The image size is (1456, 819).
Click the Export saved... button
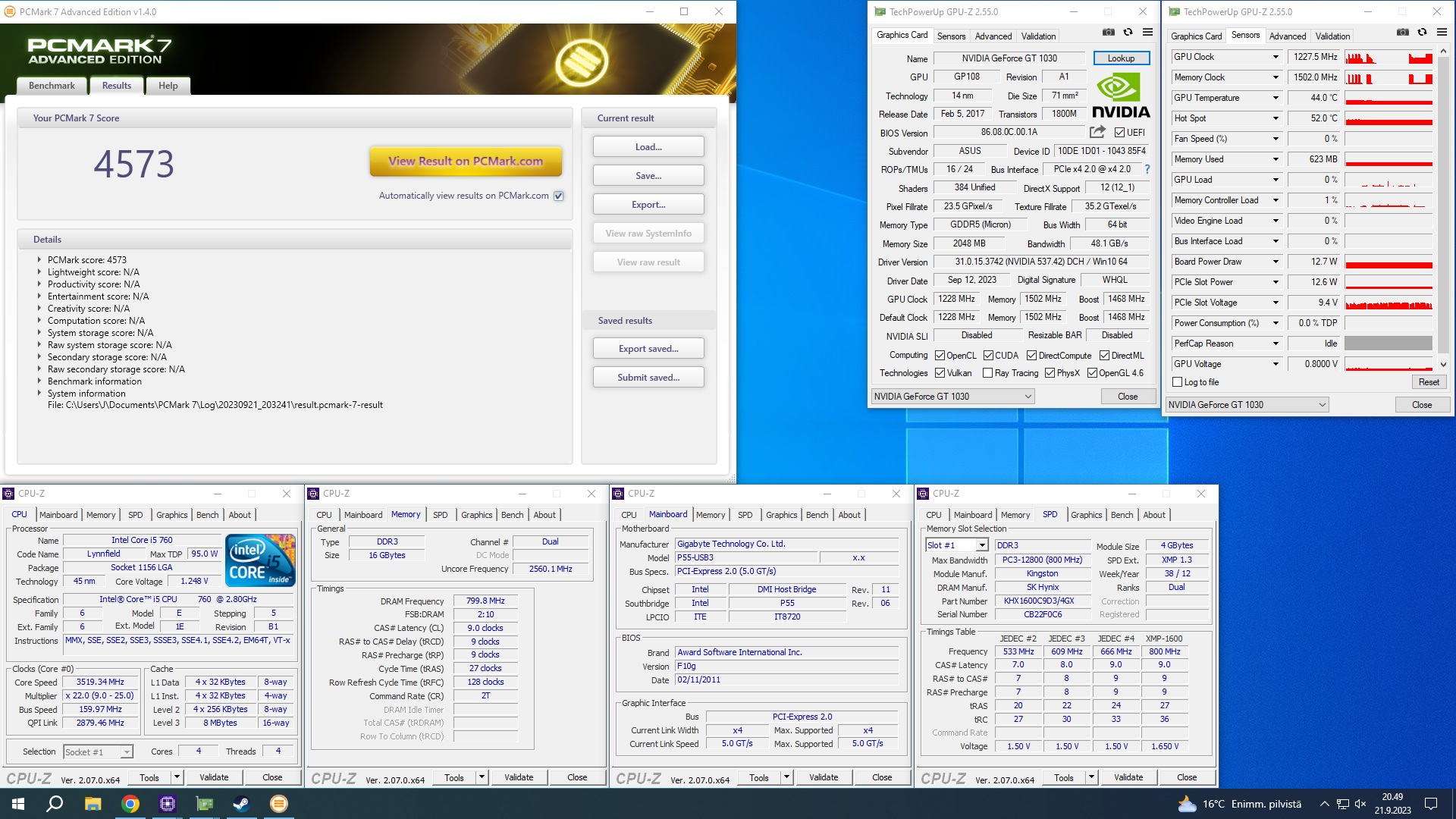(x=648, y=349)
